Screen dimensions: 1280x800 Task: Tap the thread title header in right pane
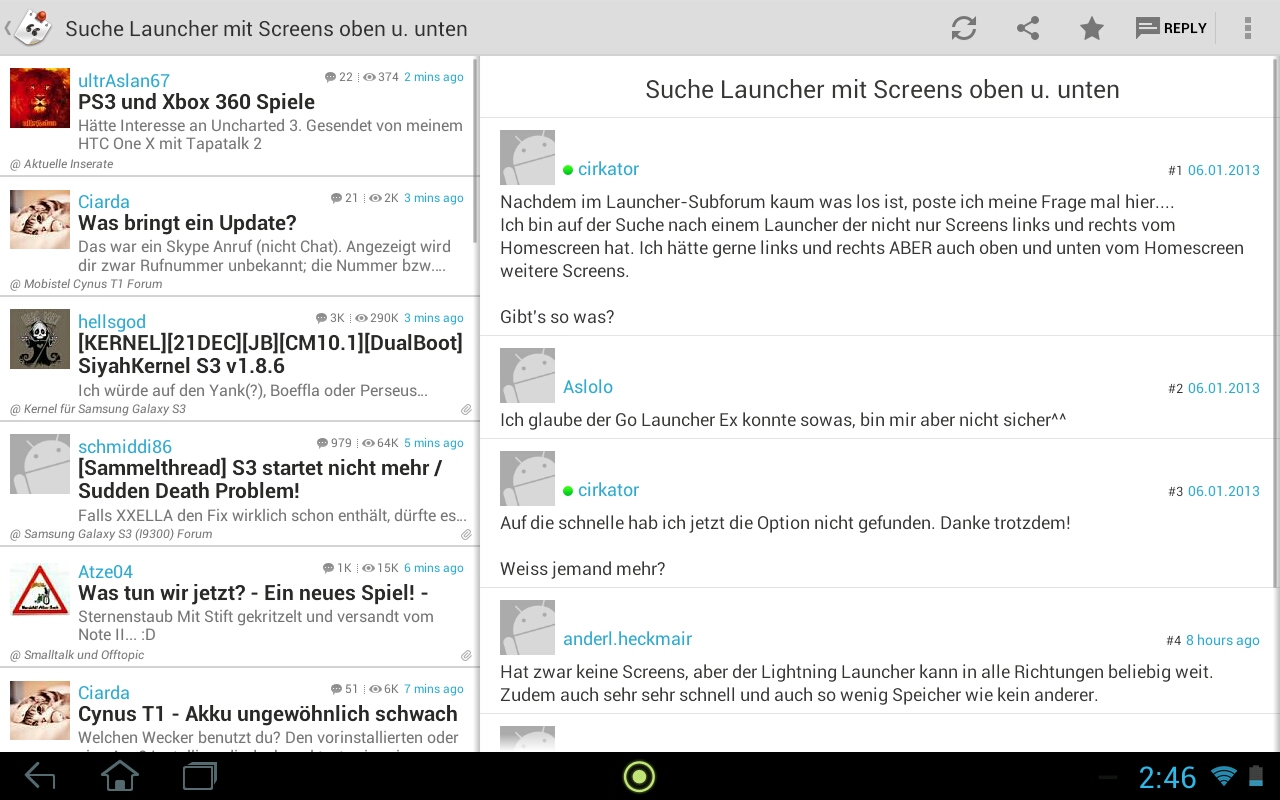(882, 89)
